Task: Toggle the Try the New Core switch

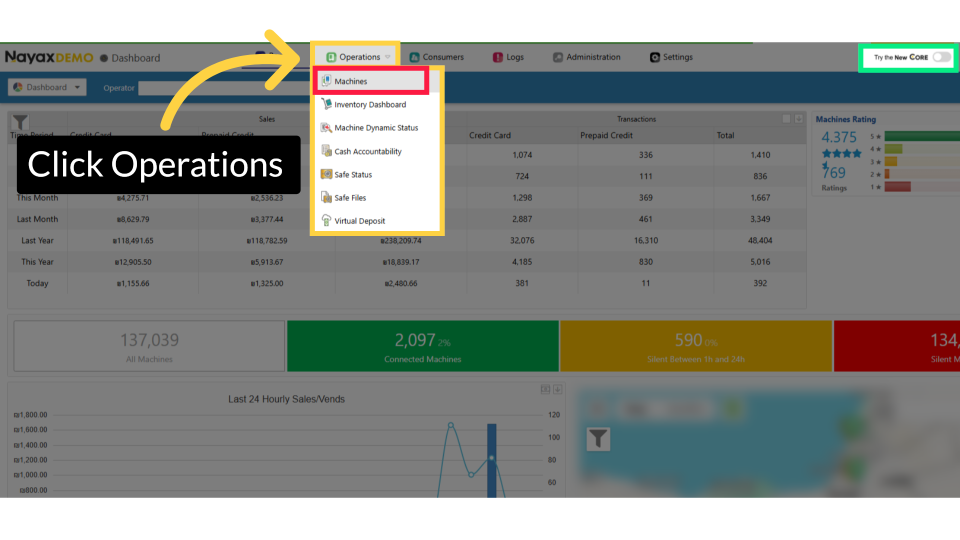Action: click(x=940, y=57)
